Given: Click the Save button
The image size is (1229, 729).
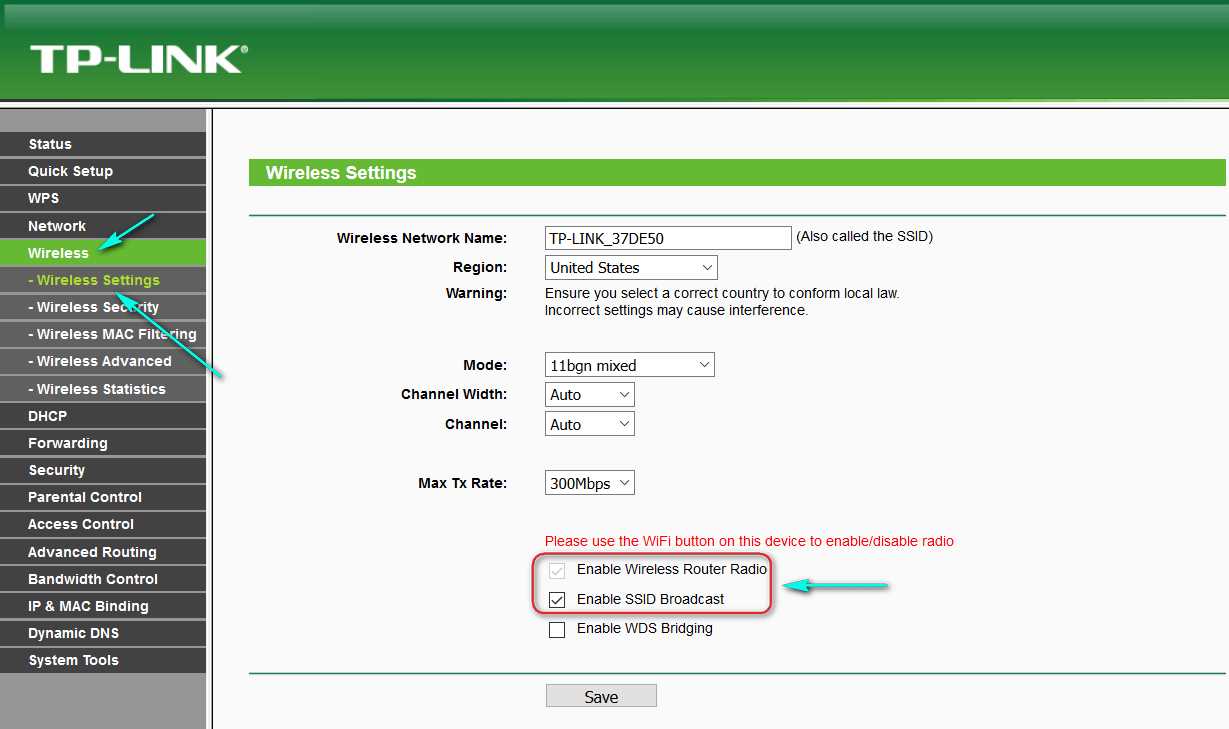Looking at the screenshot, I should (x=601, y=696).
